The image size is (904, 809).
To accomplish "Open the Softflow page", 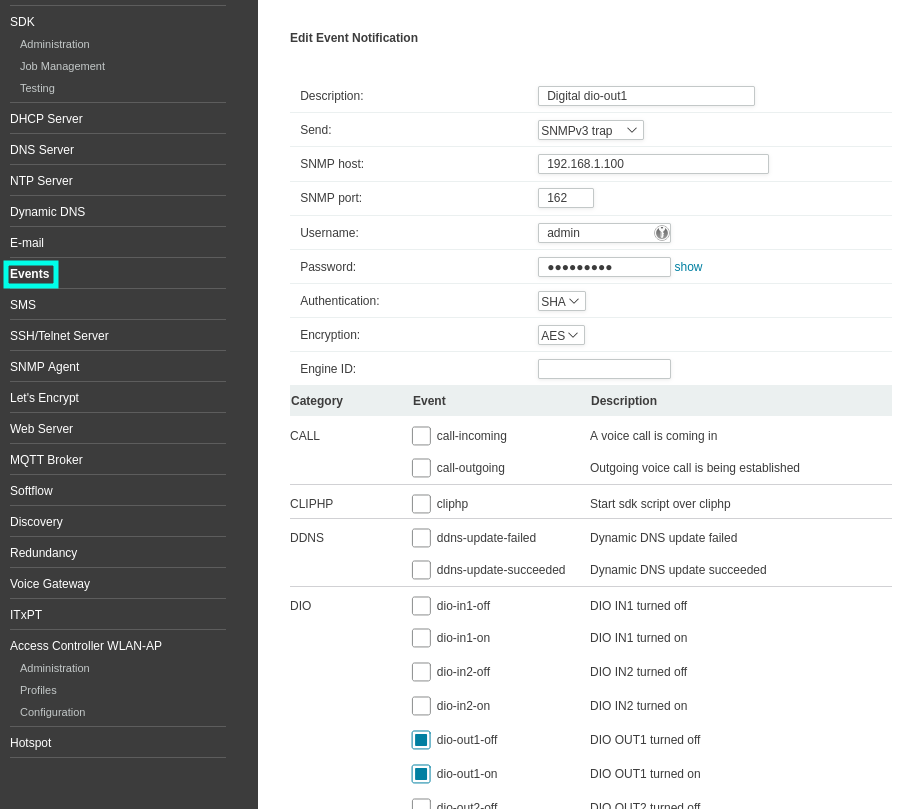I will [x=31, y=491].
